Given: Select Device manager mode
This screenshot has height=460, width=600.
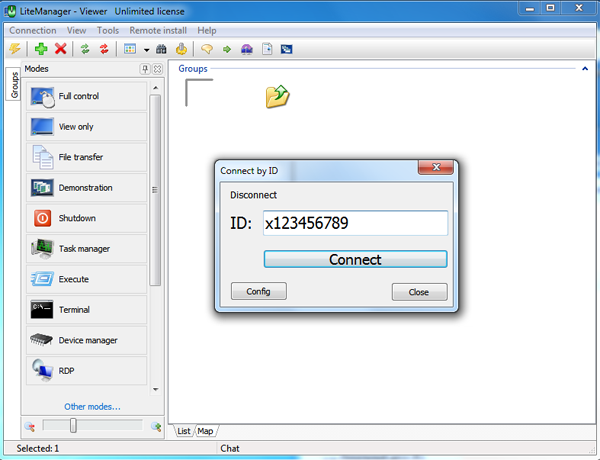Looking at the screenshot, I should pyautogui.click(x=88, y=340).
